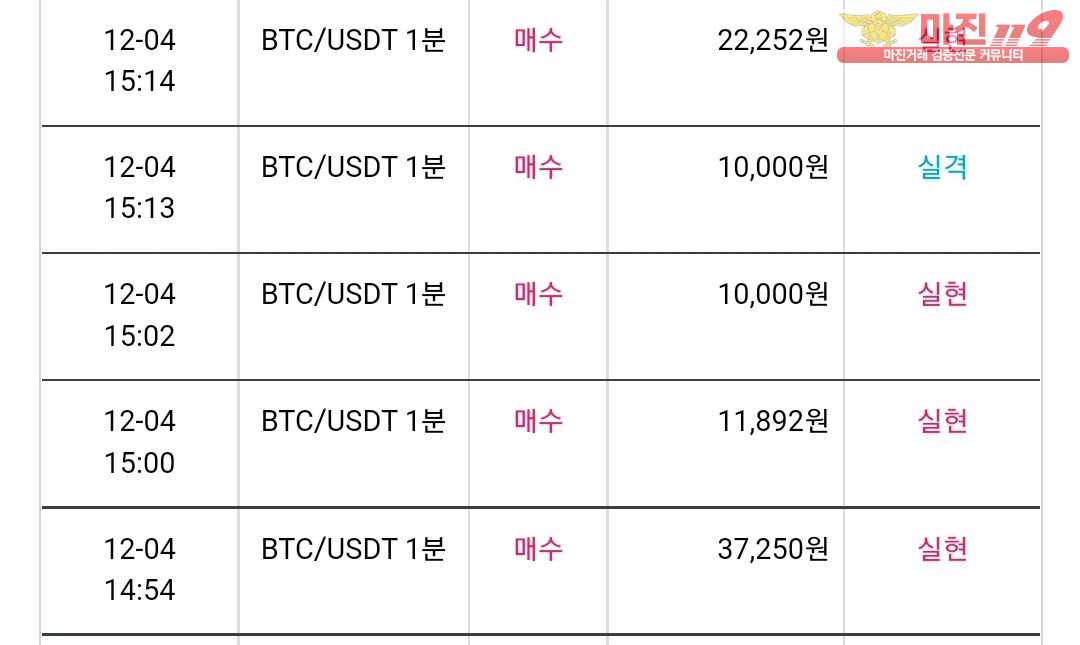
Task: Select the 11,892원 amount
Action: click(x=773, y=421)
